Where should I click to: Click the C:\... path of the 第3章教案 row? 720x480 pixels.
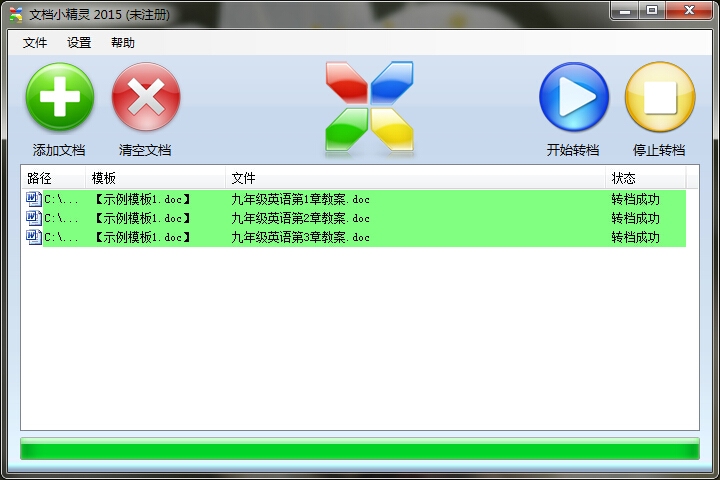[61, 237]
